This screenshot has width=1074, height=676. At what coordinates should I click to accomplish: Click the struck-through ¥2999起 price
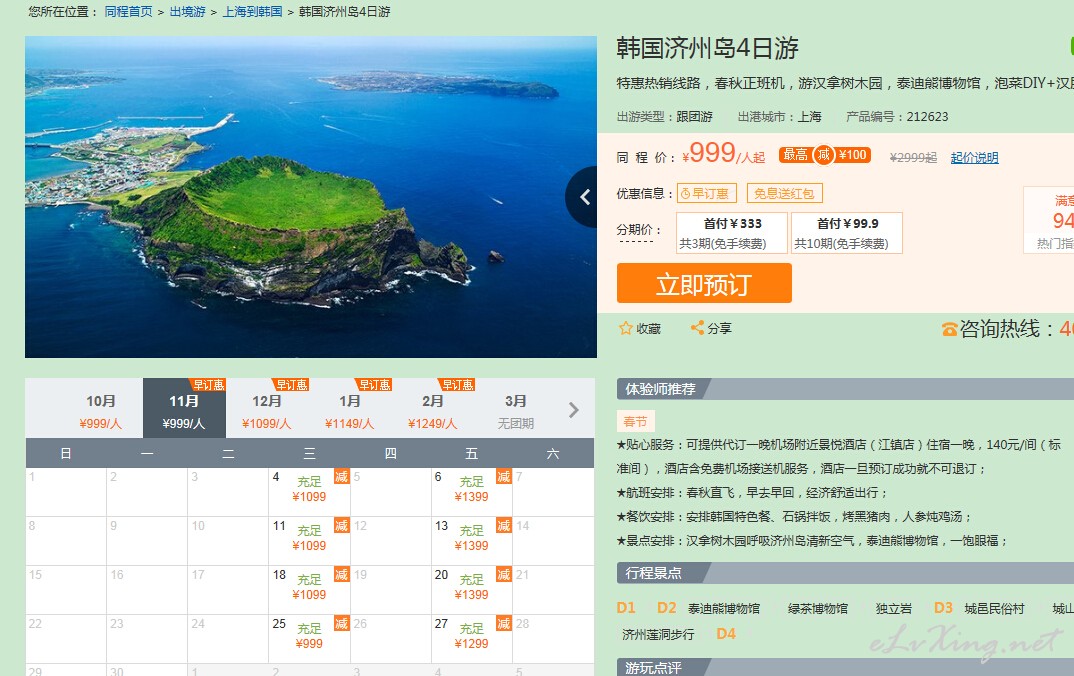913,158
